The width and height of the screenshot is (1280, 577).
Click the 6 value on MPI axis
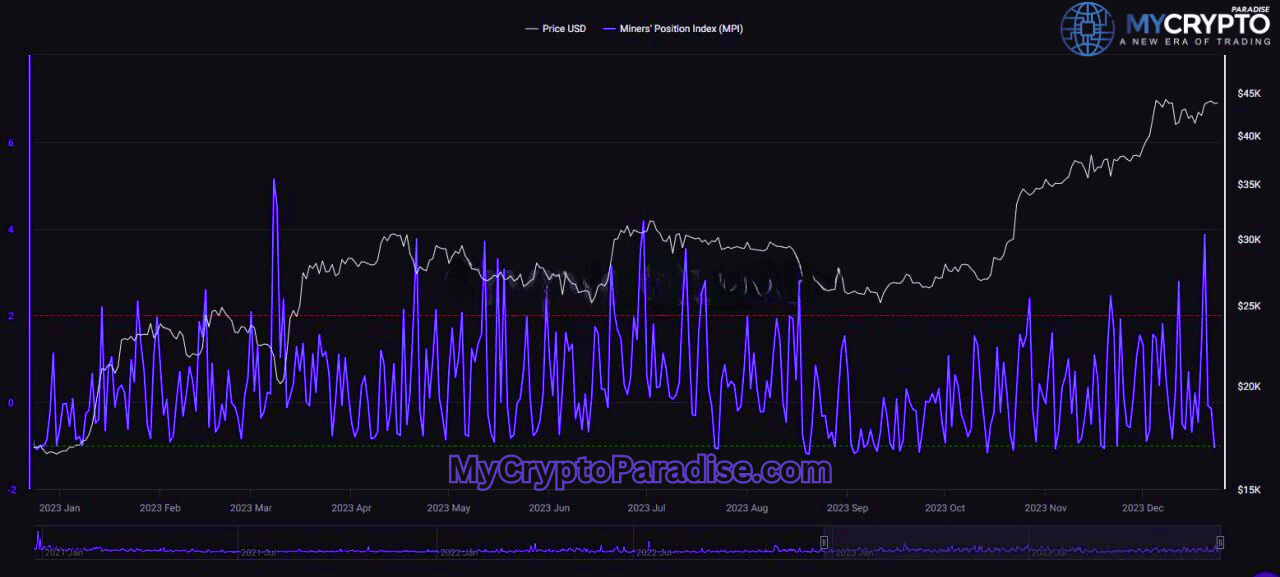click(x=11, y=143)
